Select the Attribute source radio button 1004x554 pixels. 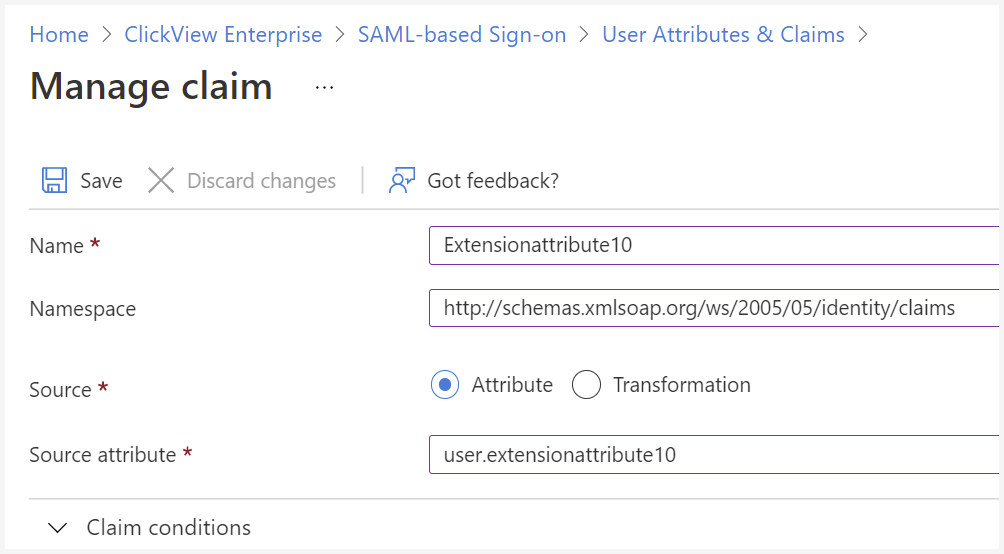click(445, 385)
